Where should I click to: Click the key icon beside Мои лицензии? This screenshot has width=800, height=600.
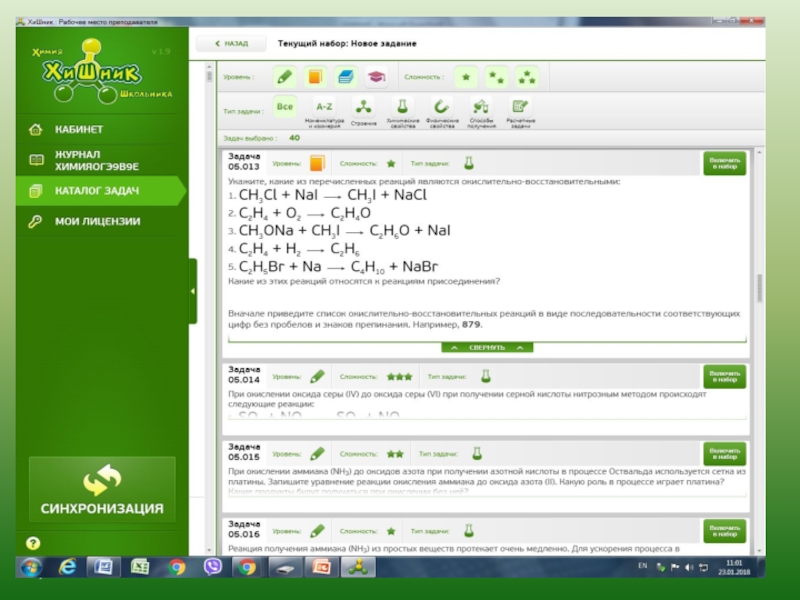[35, 221]
